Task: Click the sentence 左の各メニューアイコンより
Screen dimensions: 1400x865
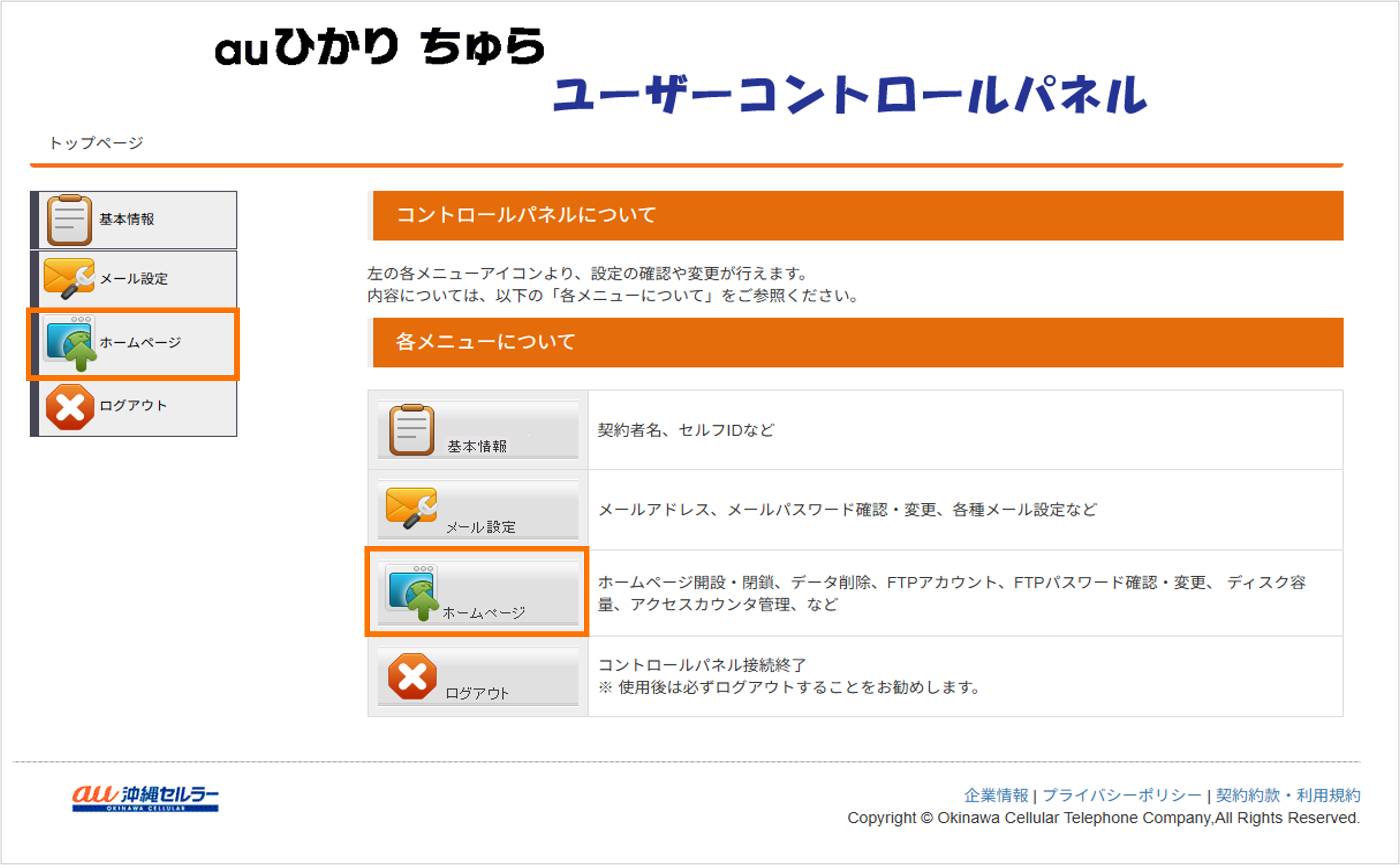Action: (588, 274)
